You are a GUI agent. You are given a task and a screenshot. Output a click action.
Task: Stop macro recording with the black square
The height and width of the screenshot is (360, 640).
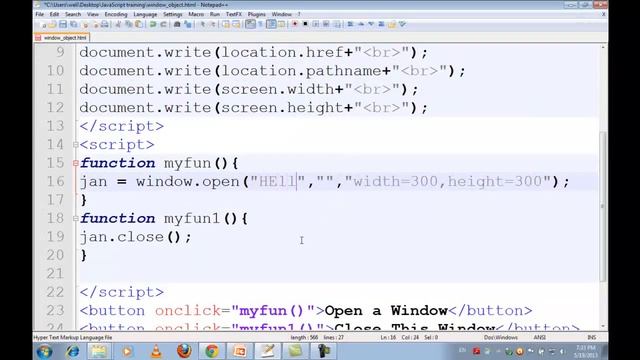(x=305, y=24)
